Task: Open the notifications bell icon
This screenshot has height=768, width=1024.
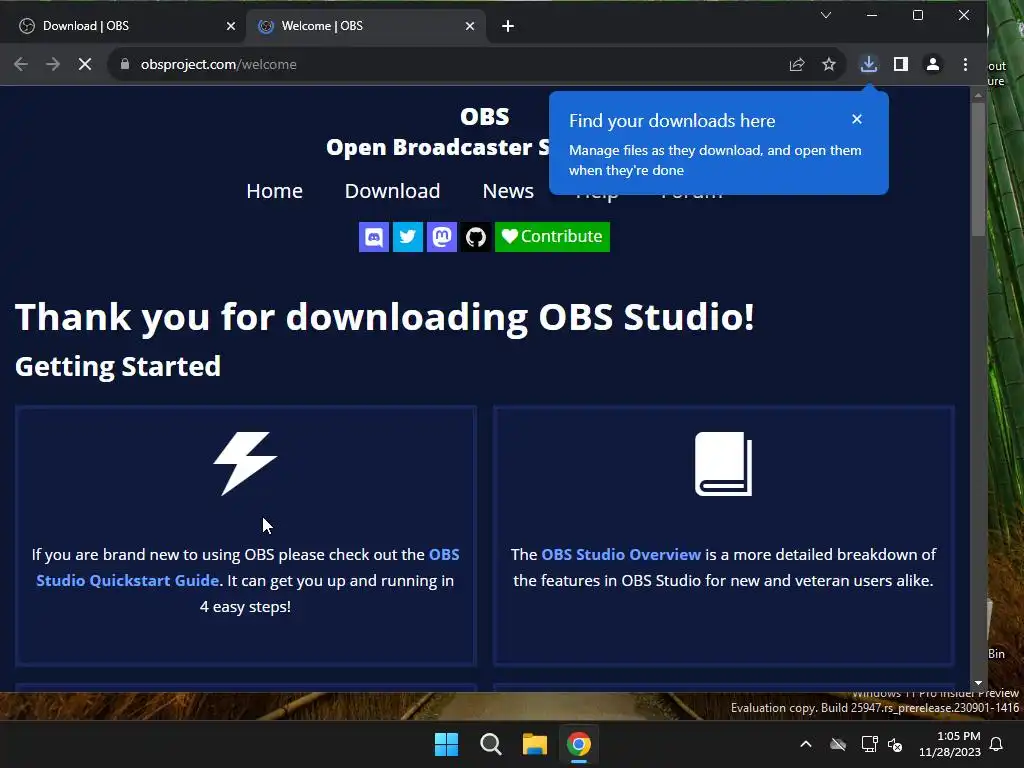Action: [x=997, y=744]
